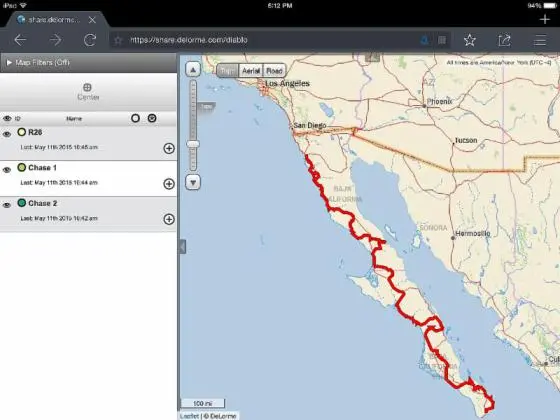Image resolution: width=560 pixels, height=420 pixels.
Task: Open the browser hamburger menu
Action: tap(540, 40)
